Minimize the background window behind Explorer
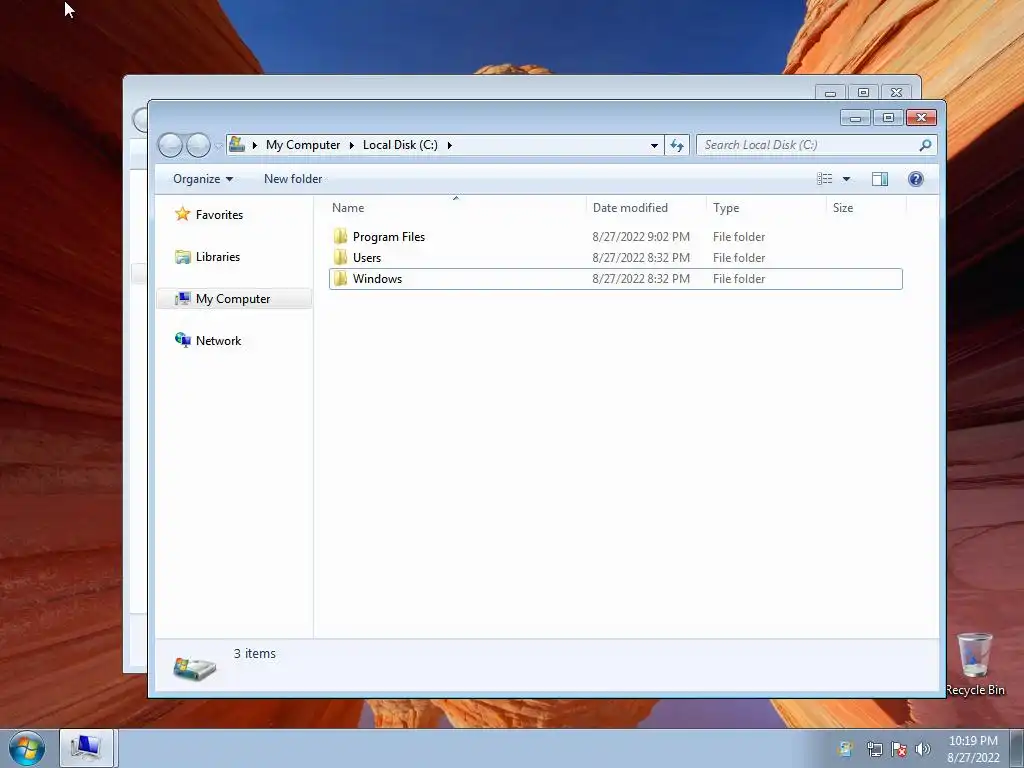 pyautogui.click(x=830, y=93)
